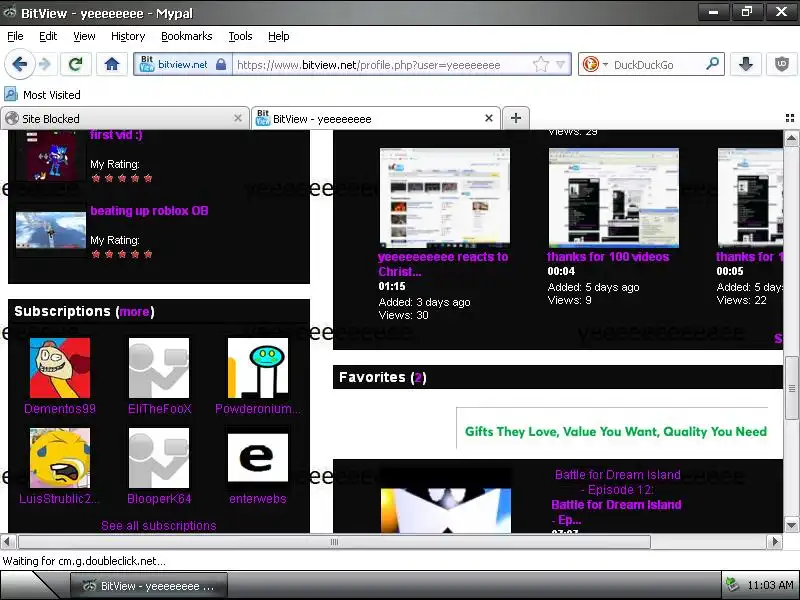Open the Bookmarks menu
The image size is (800, 600).
click(187, 36)
